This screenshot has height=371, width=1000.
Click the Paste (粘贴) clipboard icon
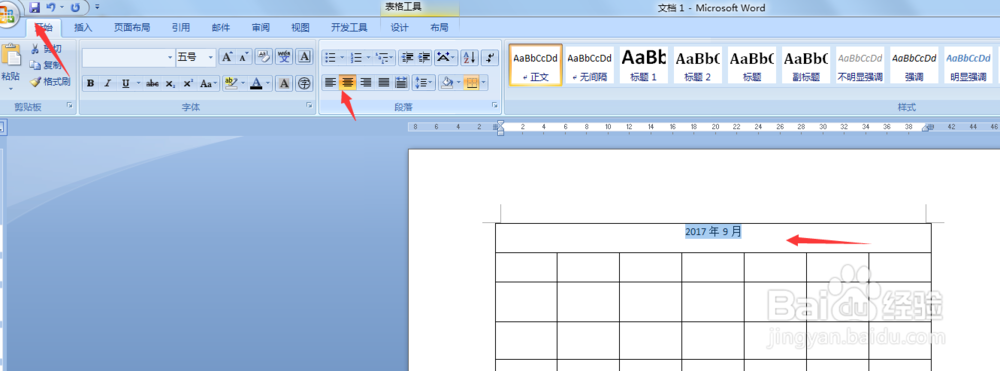point(11,55)
